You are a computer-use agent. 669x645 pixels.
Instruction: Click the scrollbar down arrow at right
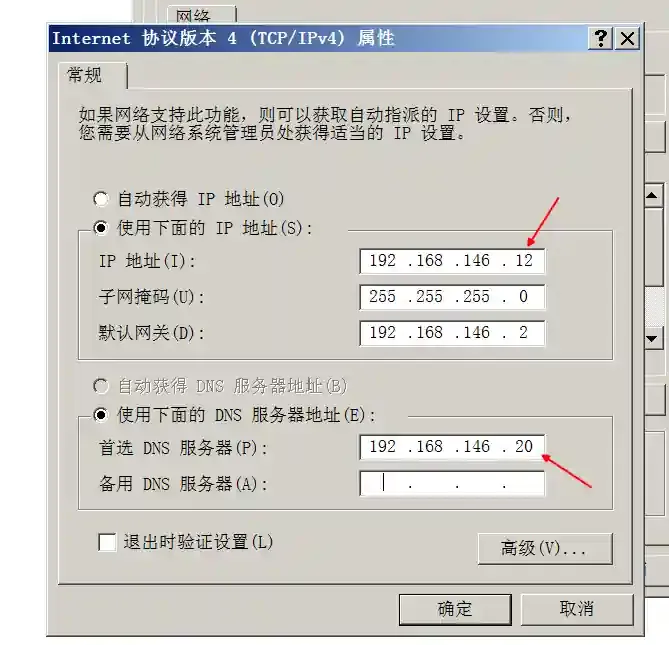pyautogui.click(x=653, y=339)
